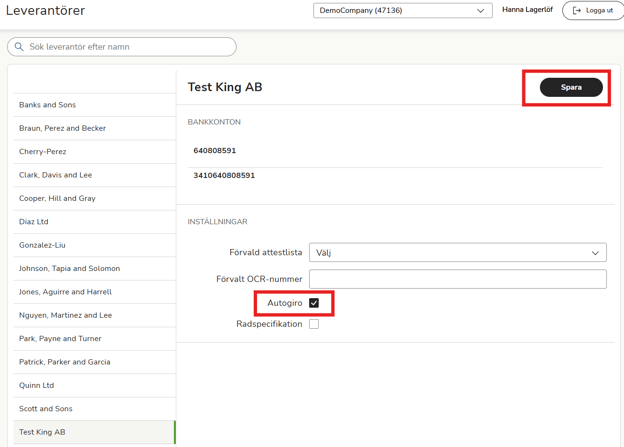Click the search magnifier icon
The height and width of the screenshot is (447, 624).
[x=19, y=47]
